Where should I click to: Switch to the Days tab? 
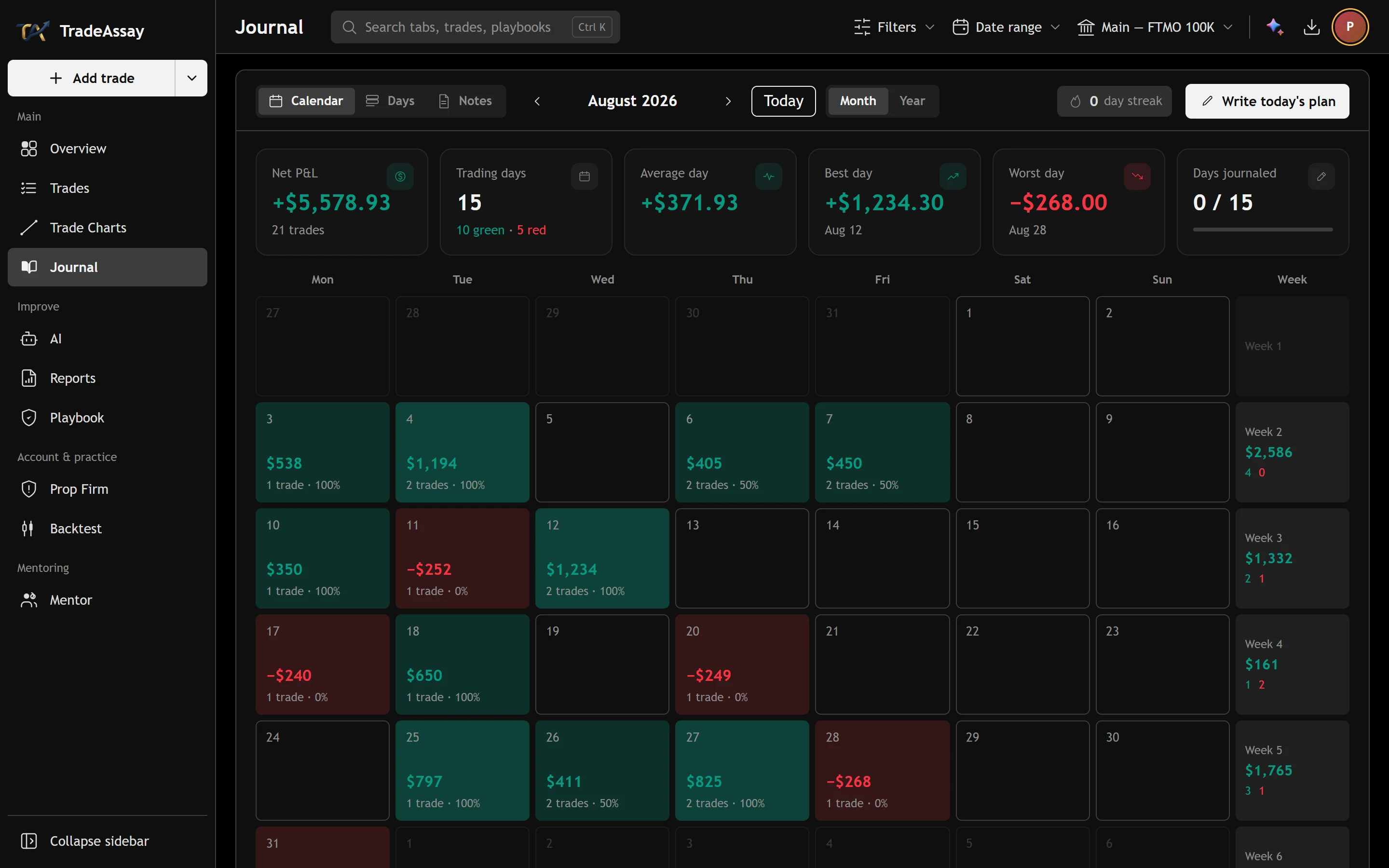tap(390, 101)
